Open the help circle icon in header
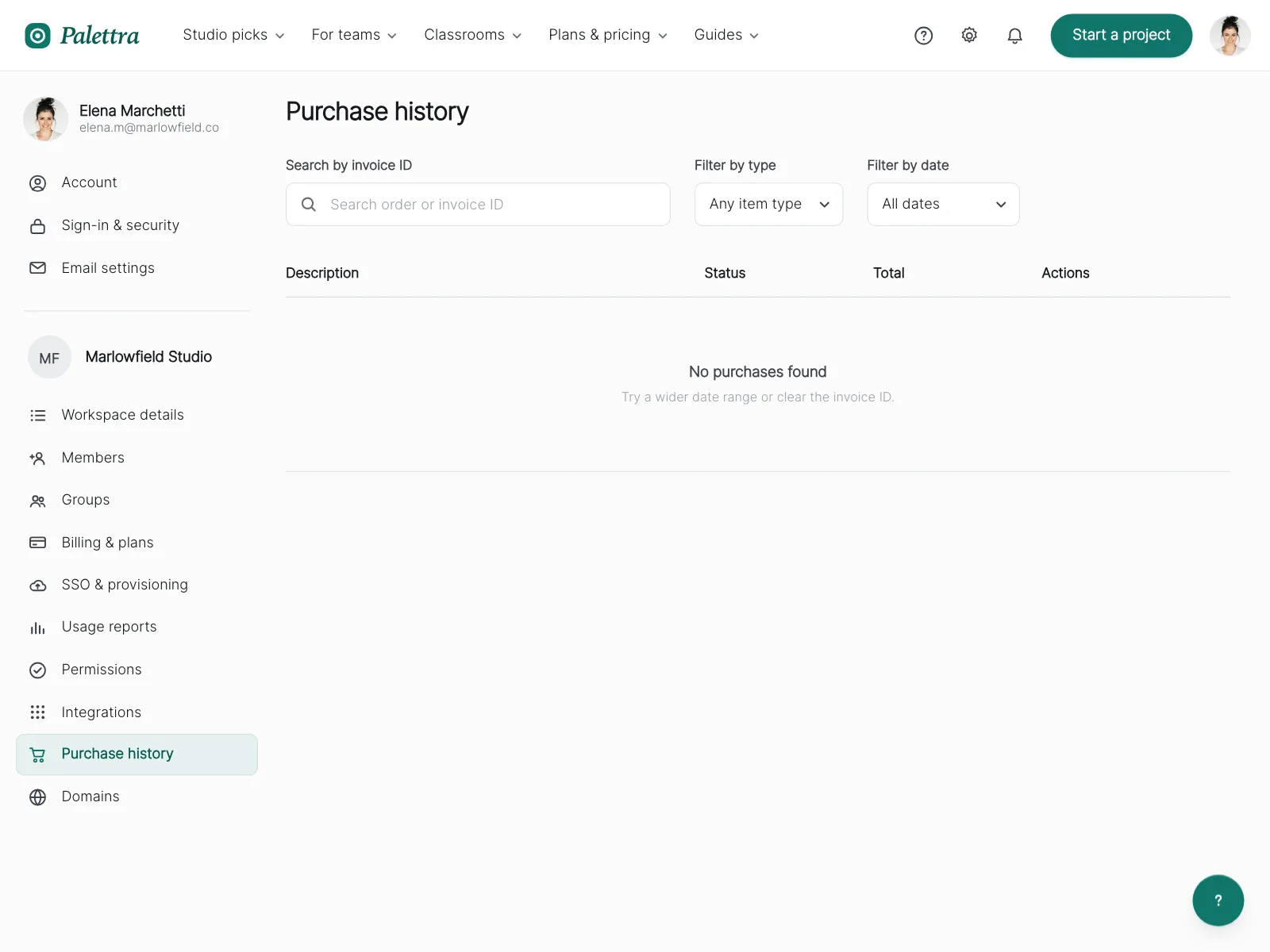Image resolution: width=1270 pixels, height=952 pixels. click(x=923, y=36)
